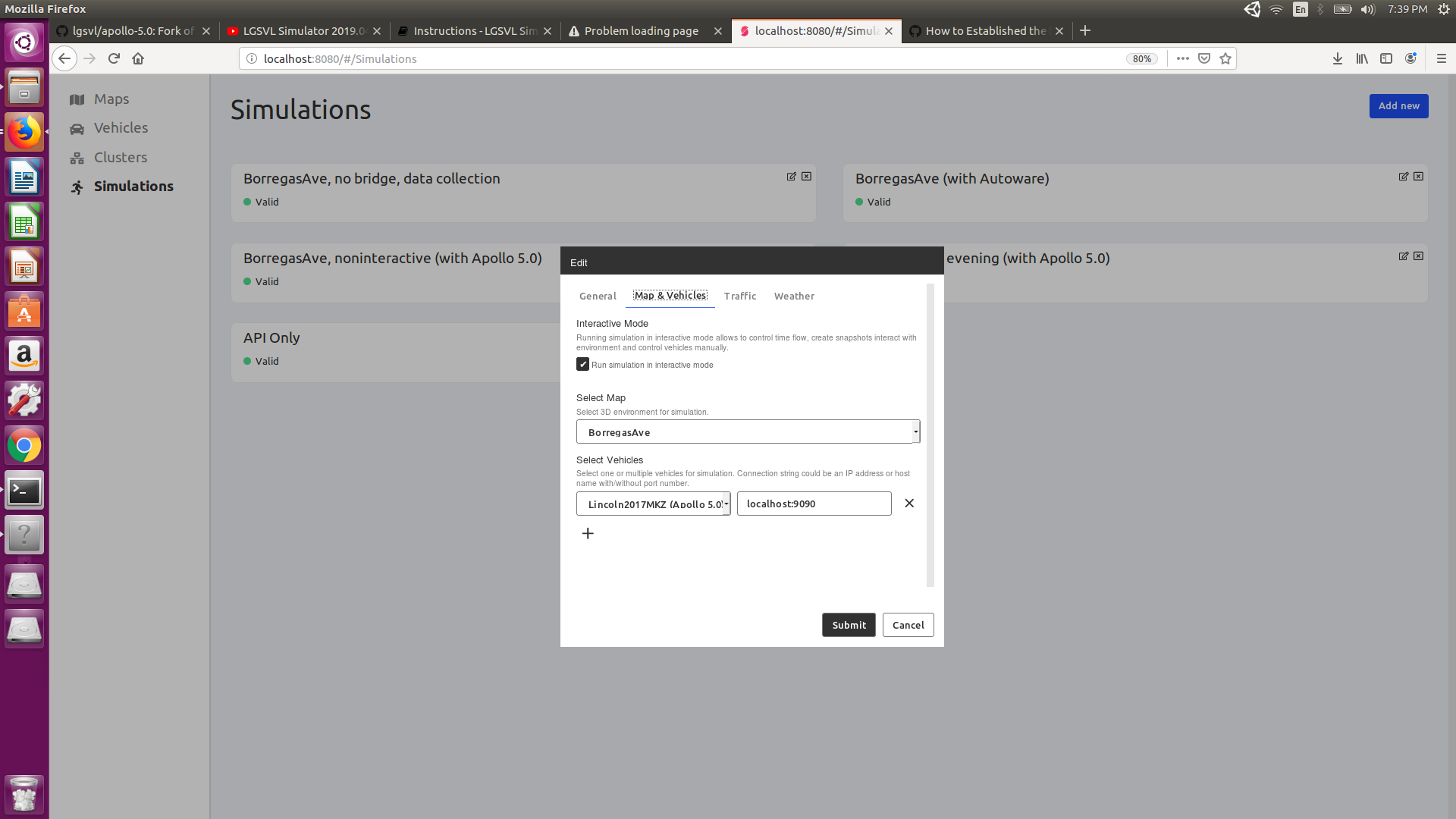Switch to the Map & Vehicles tab
Image resolution: width=1456 pixels, height=819 pixels.
click(670, 296)
